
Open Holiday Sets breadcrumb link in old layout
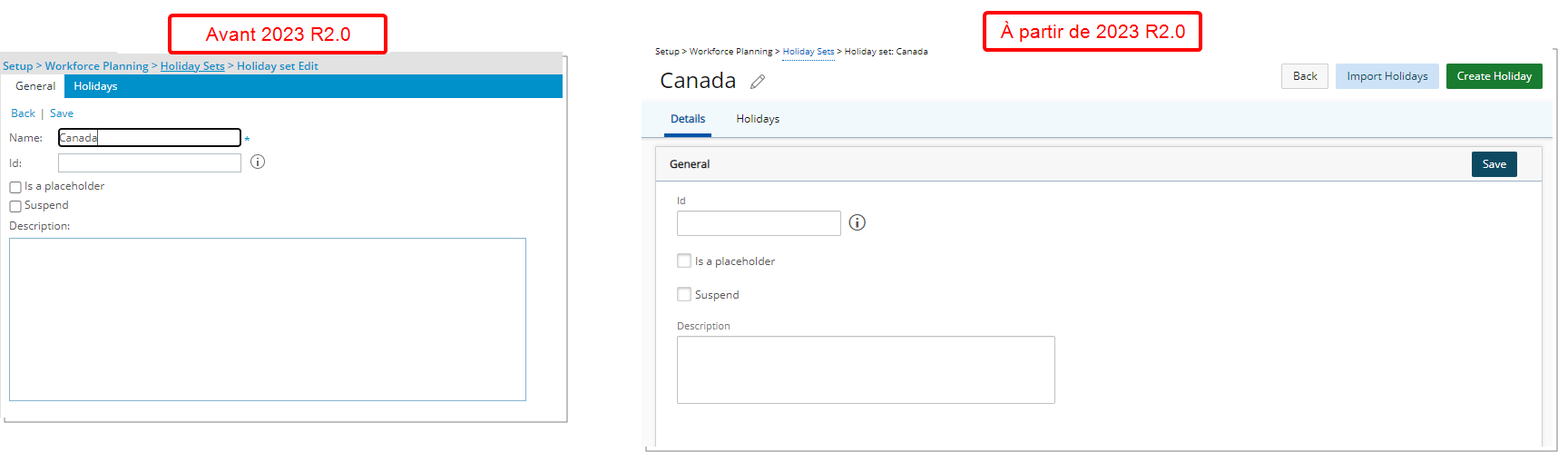click(192, 66)
